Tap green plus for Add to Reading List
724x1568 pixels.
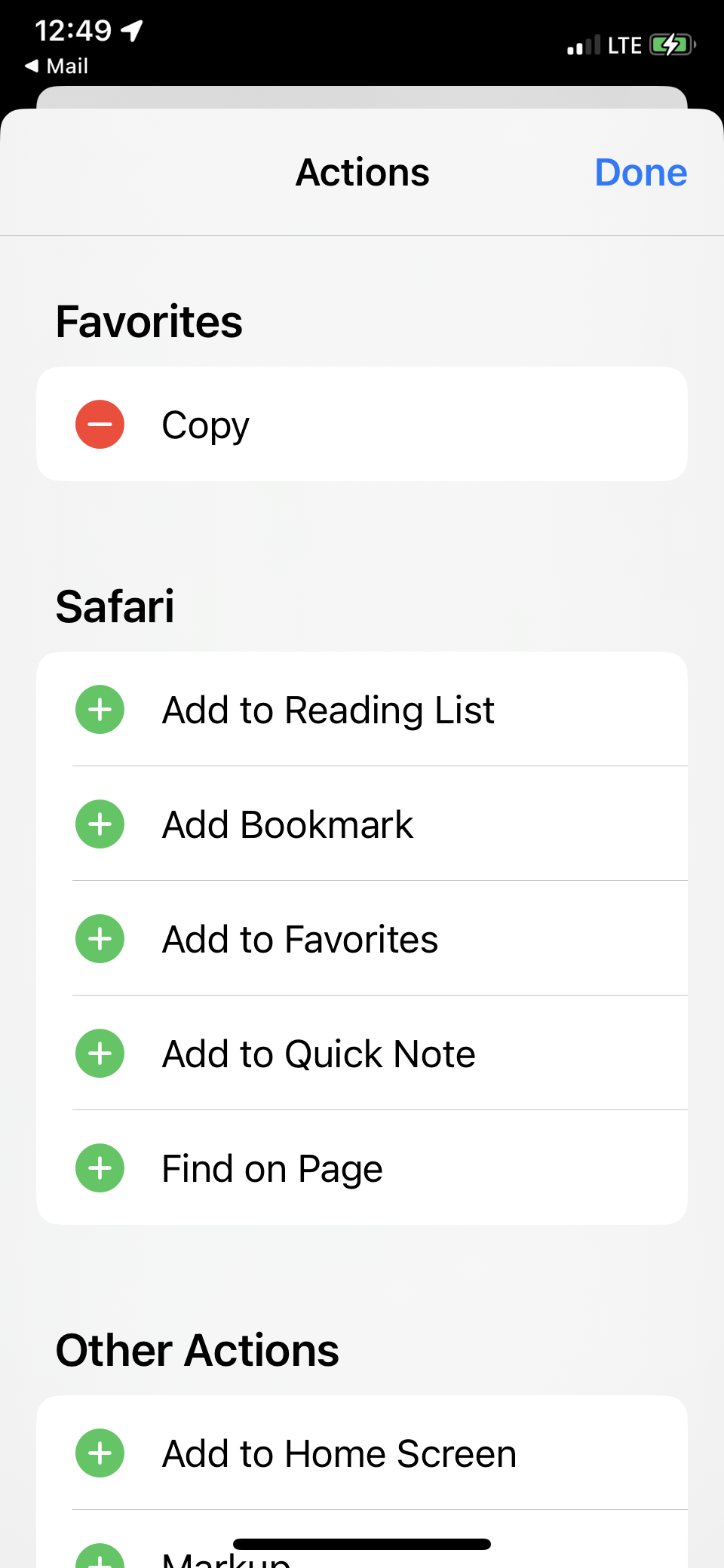[100, 709]
